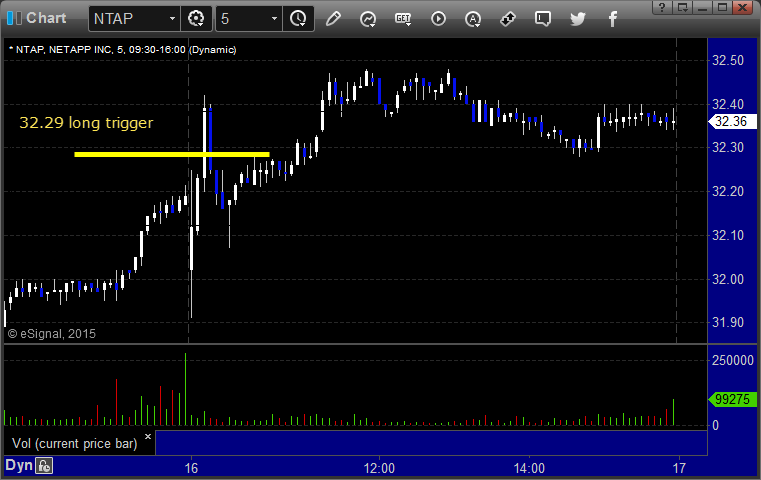The image size is (761, 480).
Task: Select the 32.29 long trigger text annotation
Action: coord(86,123)
